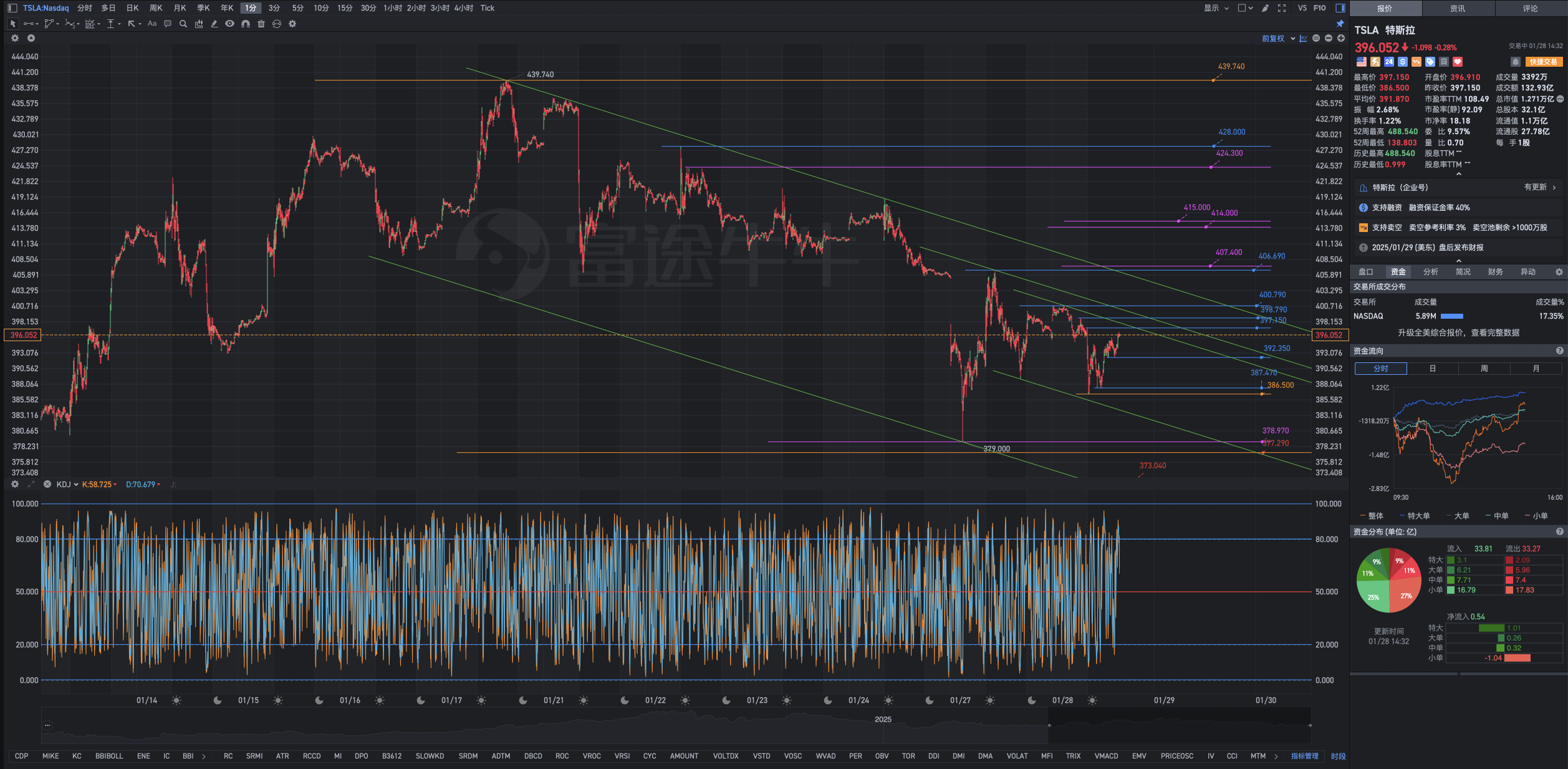
Task: Open the 前复权 adjustment dropdown
Action: [x=1278, y=39]
